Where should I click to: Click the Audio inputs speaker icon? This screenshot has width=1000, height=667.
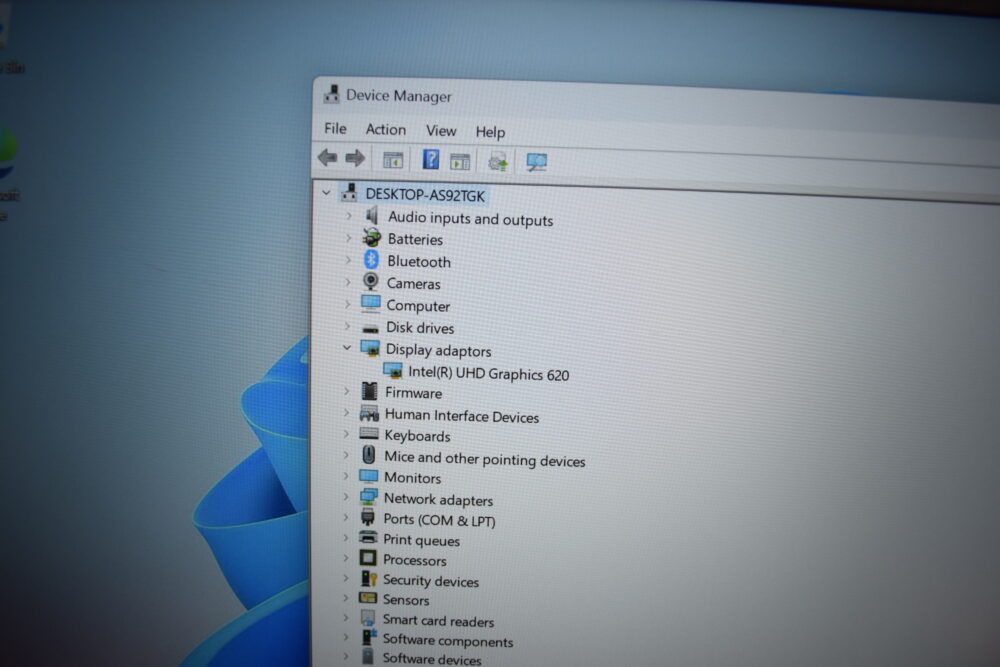372,216
